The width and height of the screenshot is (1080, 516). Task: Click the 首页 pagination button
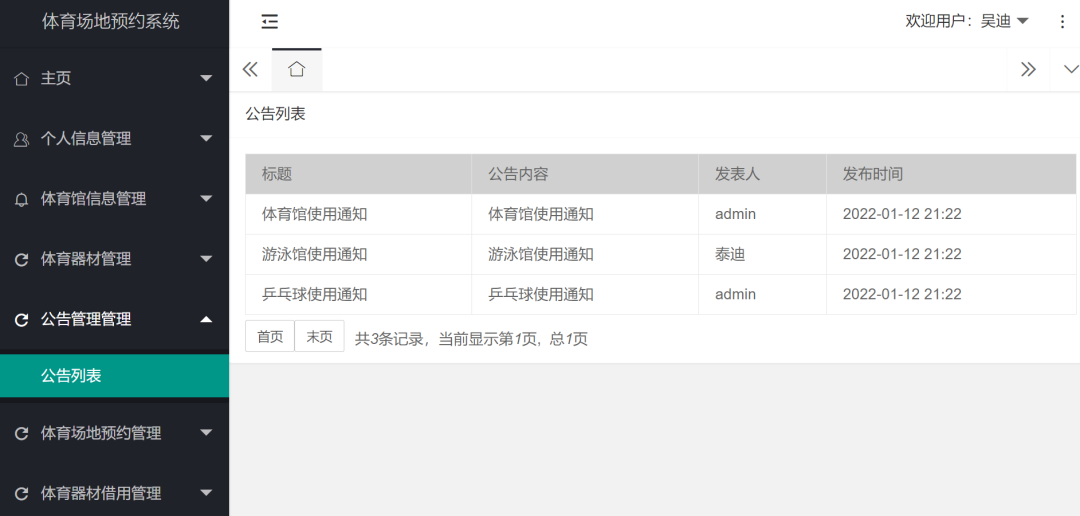pos(270,336)
